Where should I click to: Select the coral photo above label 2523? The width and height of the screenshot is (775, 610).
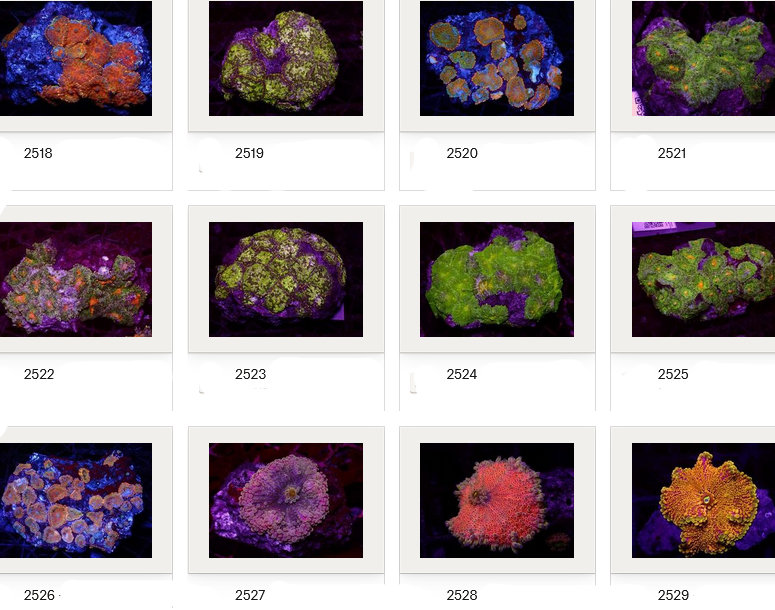point(286,279)
